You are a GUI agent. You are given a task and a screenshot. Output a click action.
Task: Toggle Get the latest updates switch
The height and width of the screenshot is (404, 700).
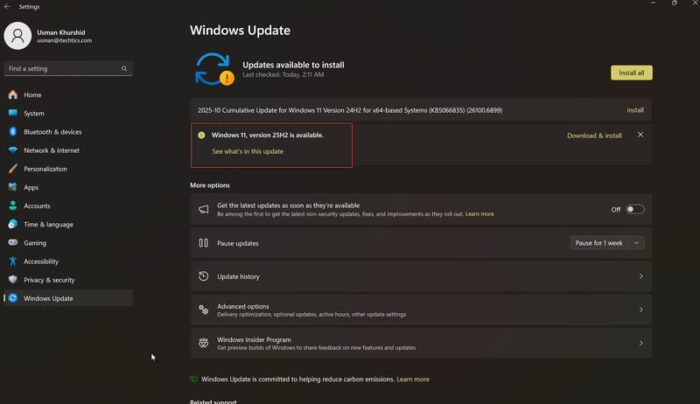635,209
